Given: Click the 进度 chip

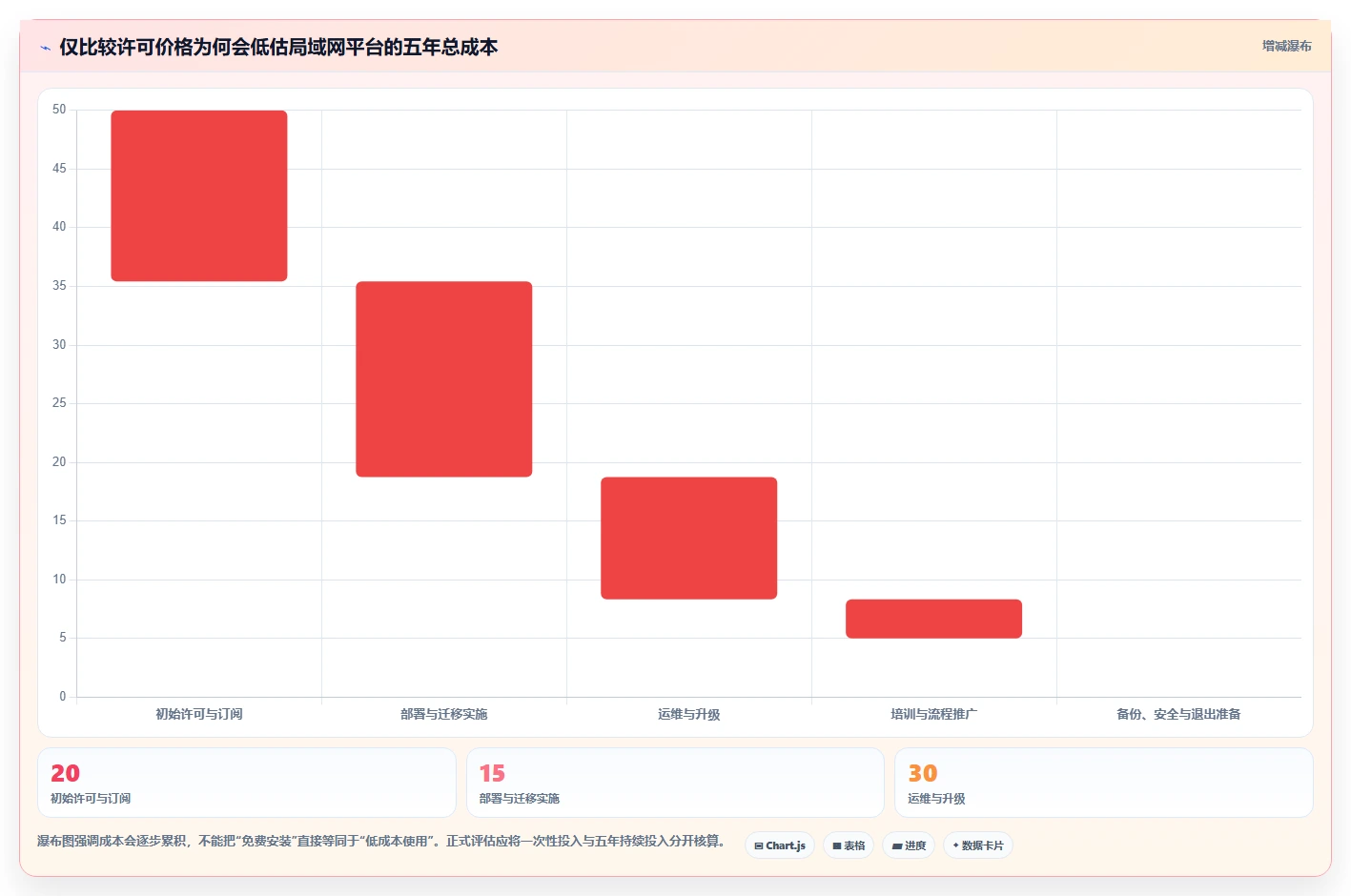Looking at the screenshot, I should [x=909, y=845].
